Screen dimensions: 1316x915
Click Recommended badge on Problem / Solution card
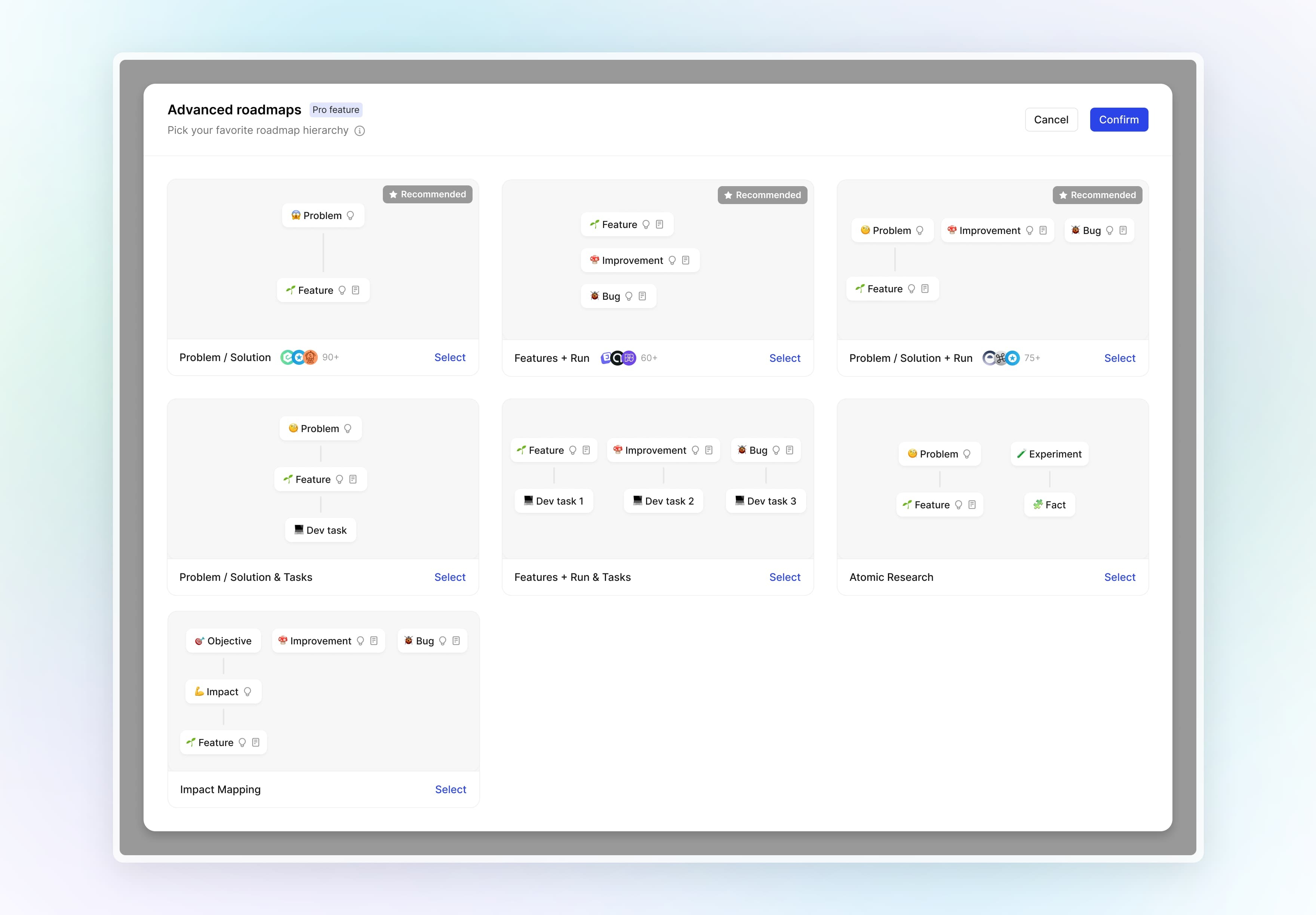[x=428, y=194]
